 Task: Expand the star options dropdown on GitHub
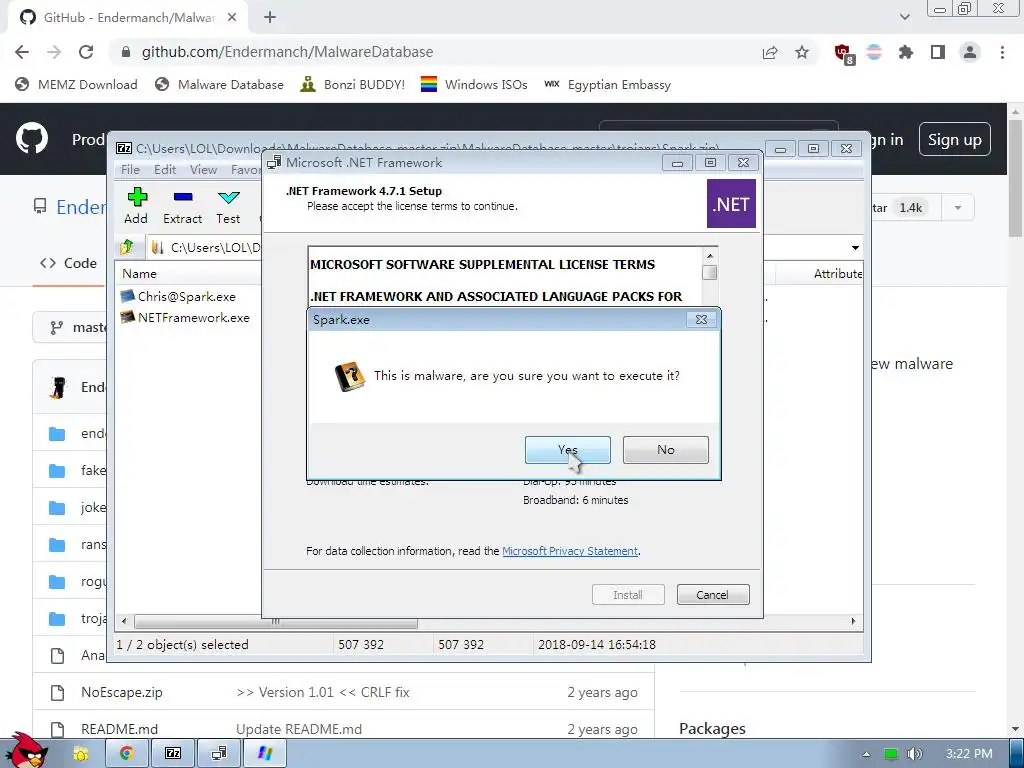click(958, 208)
